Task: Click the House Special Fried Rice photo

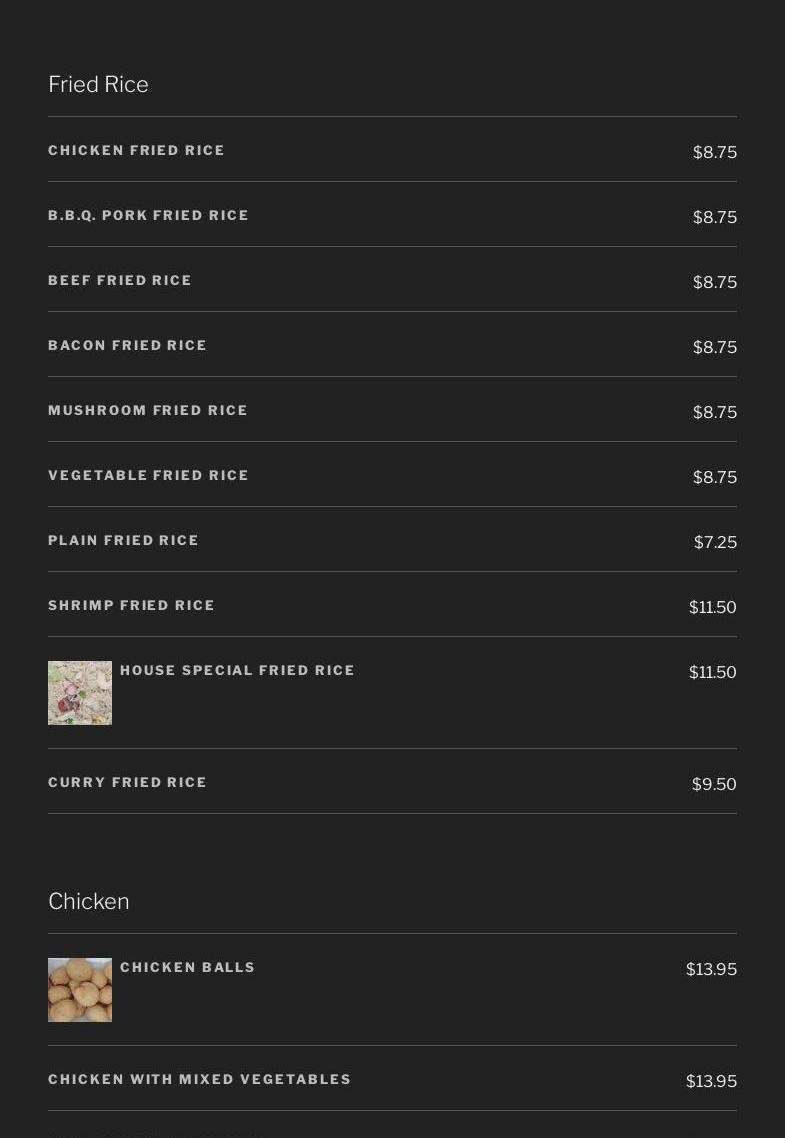Action: pyautogui.click(x=80, y=693)
